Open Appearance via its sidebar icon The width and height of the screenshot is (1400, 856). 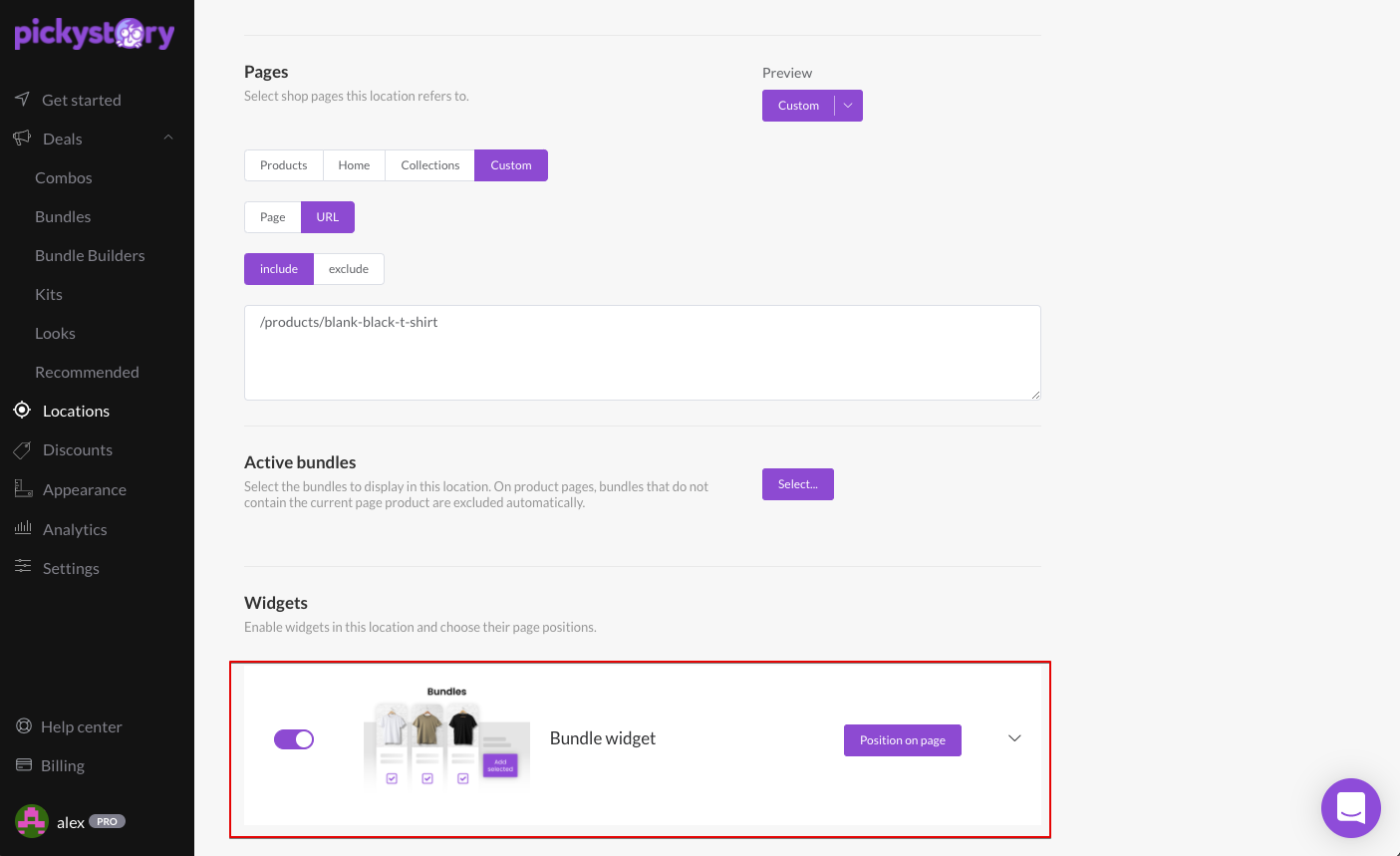point(23,488)
